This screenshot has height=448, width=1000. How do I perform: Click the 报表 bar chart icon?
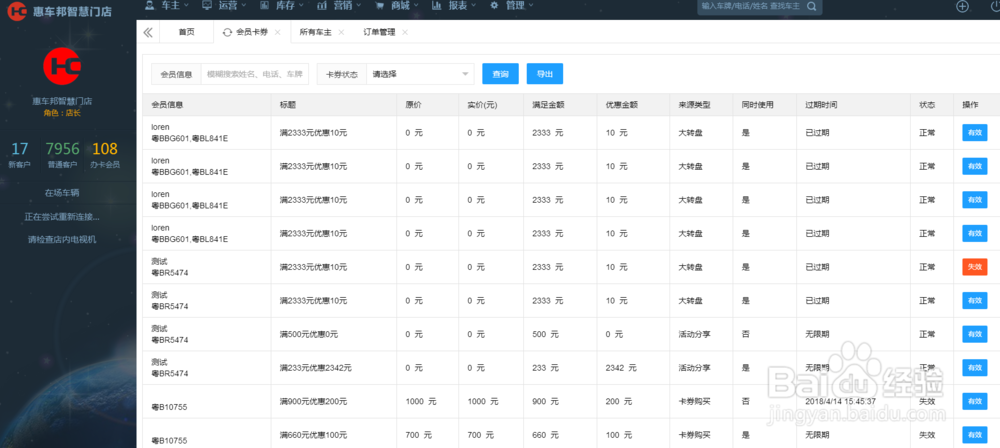click(x=436, y=5)
